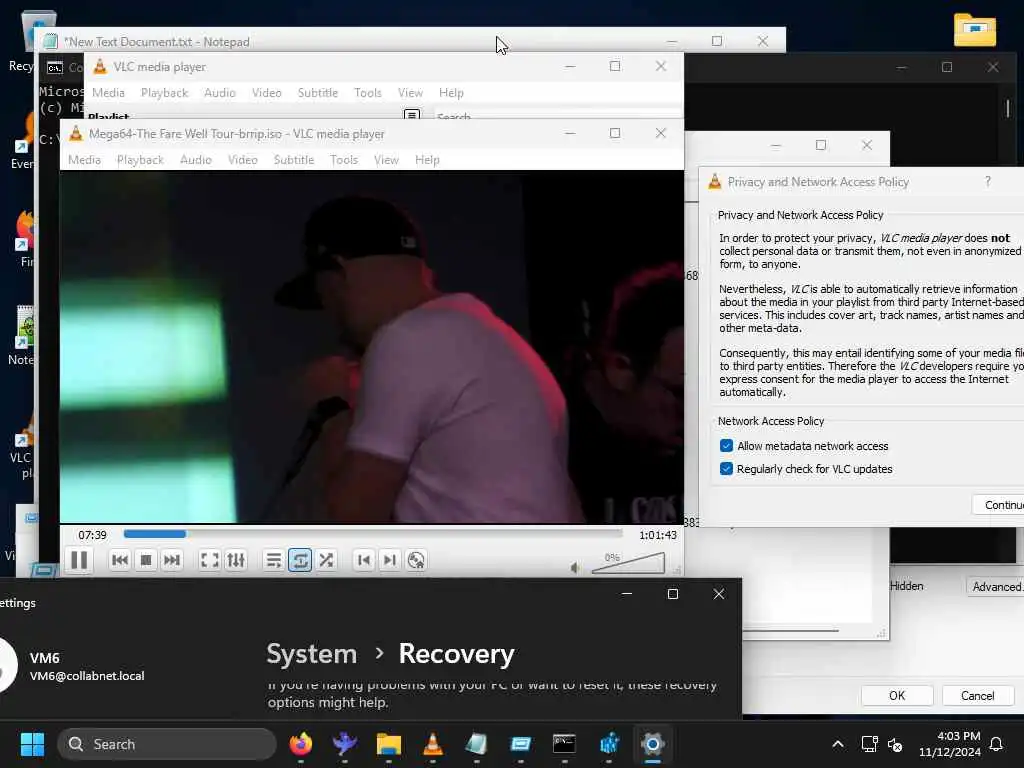Screen dimensions: 1024x768
Task: Open the Windows Start menu
Action: (x=32, y=744)
